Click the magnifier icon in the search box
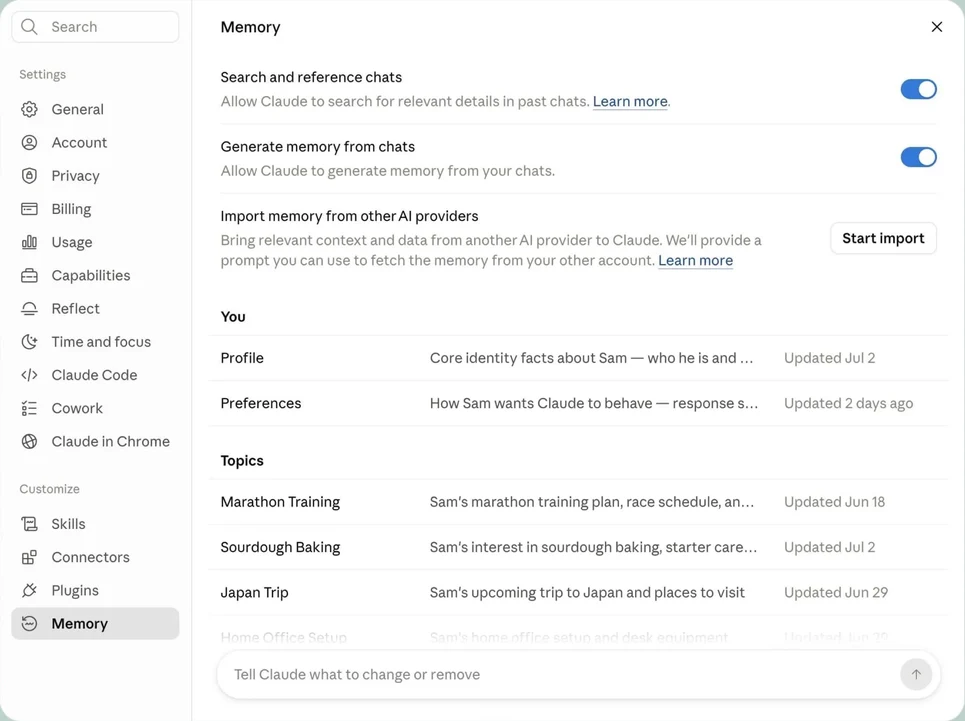The width and height of the screenshot is (965, 721). (29, 26)
